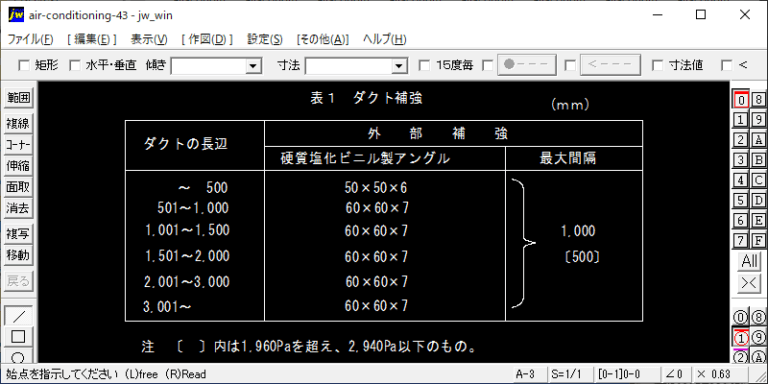Screen dimensions: 768x384
Task: Click layer button 6
Action: (741, 220)
